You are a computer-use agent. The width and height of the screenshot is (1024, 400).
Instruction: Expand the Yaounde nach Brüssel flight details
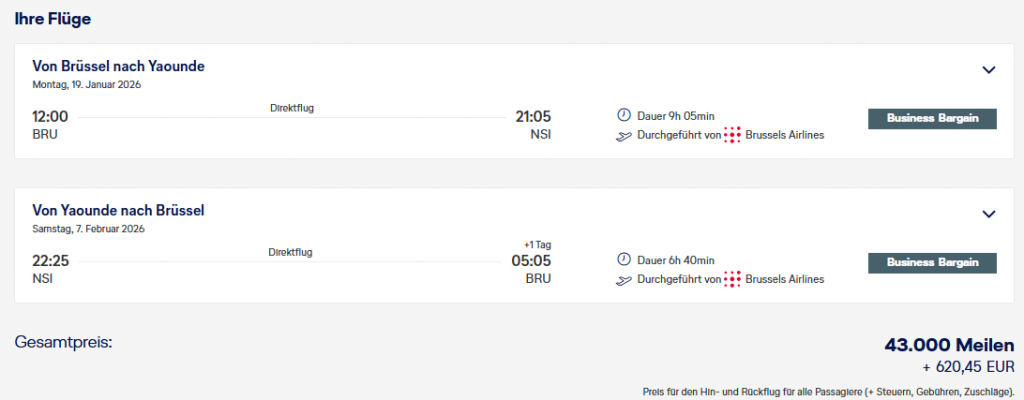[x=989, y=214]
